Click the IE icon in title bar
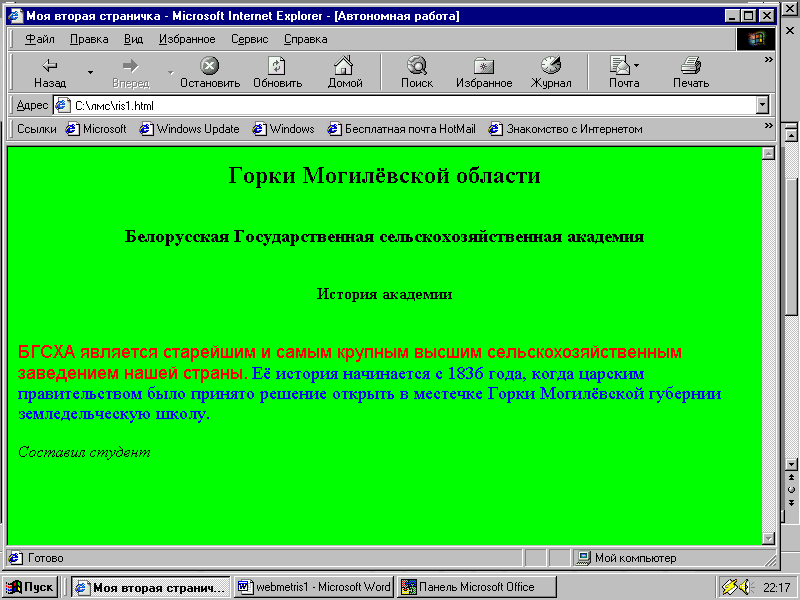 click(x=15, y=16)
